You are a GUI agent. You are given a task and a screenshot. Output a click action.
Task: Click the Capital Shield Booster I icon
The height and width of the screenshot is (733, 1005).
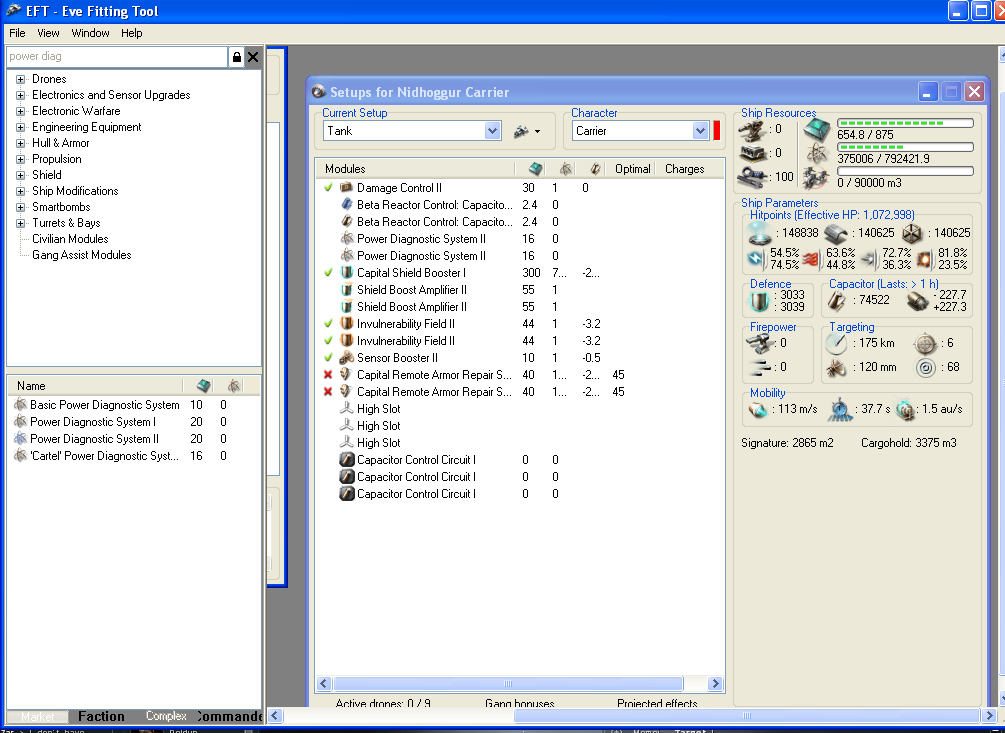pyautogui.click(x=346, y=273)
